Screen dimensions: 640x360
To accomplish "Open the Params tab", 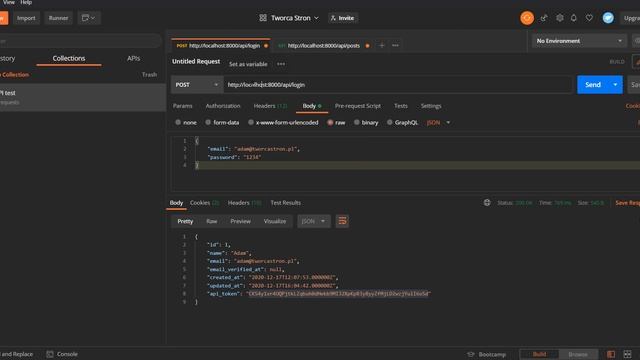I will pyautogui.click(x=182, y=106).
